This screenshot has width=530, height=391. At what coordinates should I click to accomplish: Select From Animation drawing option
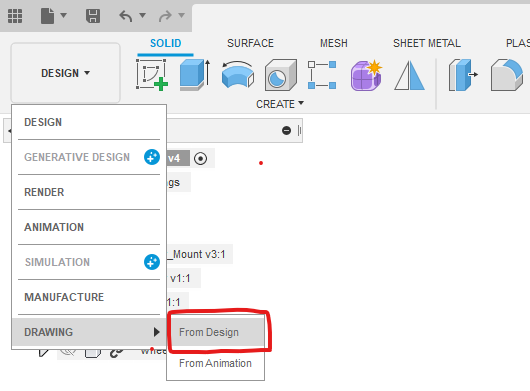[216, 363]
